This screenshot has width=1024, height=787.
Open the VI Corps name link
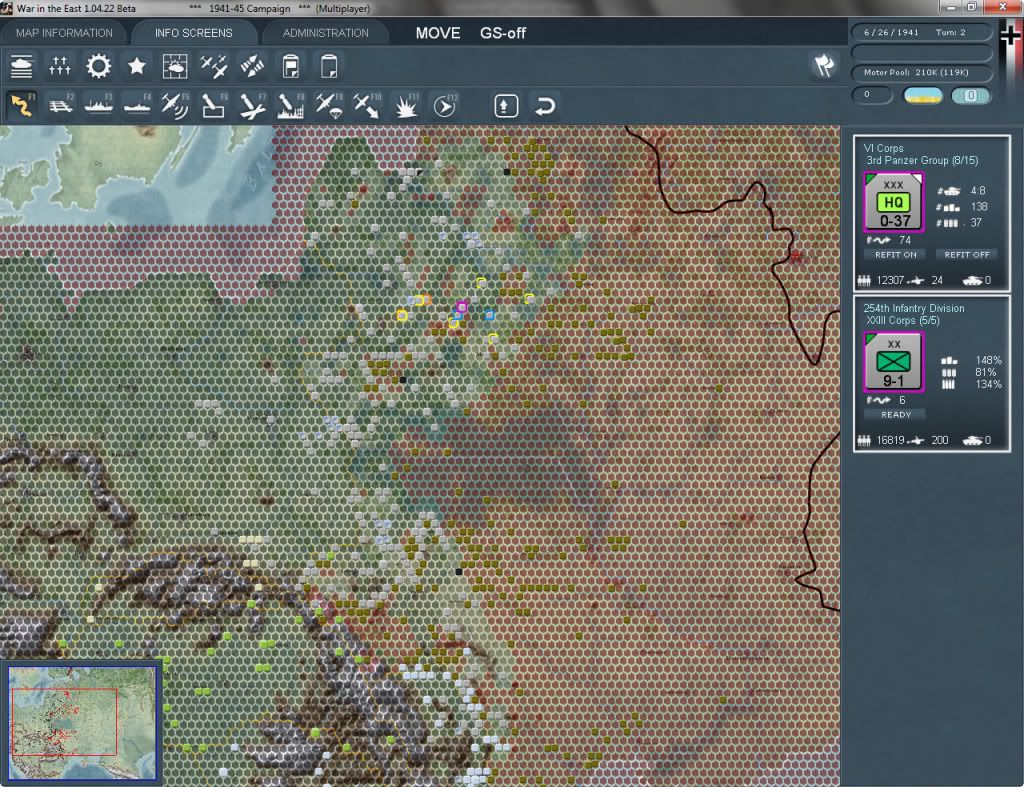[x=883, y=148]
